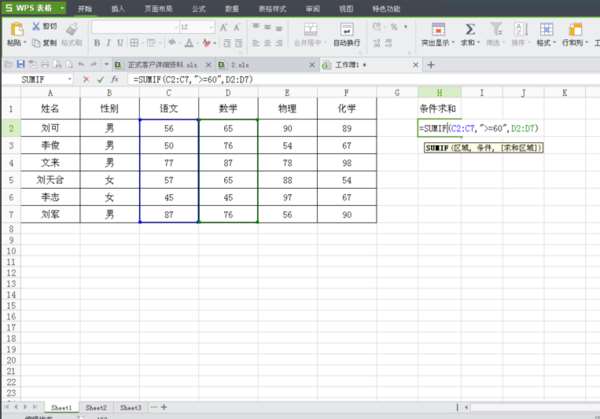
Task: Open the WPS application menu dropdown arrow
Action: 62,8
